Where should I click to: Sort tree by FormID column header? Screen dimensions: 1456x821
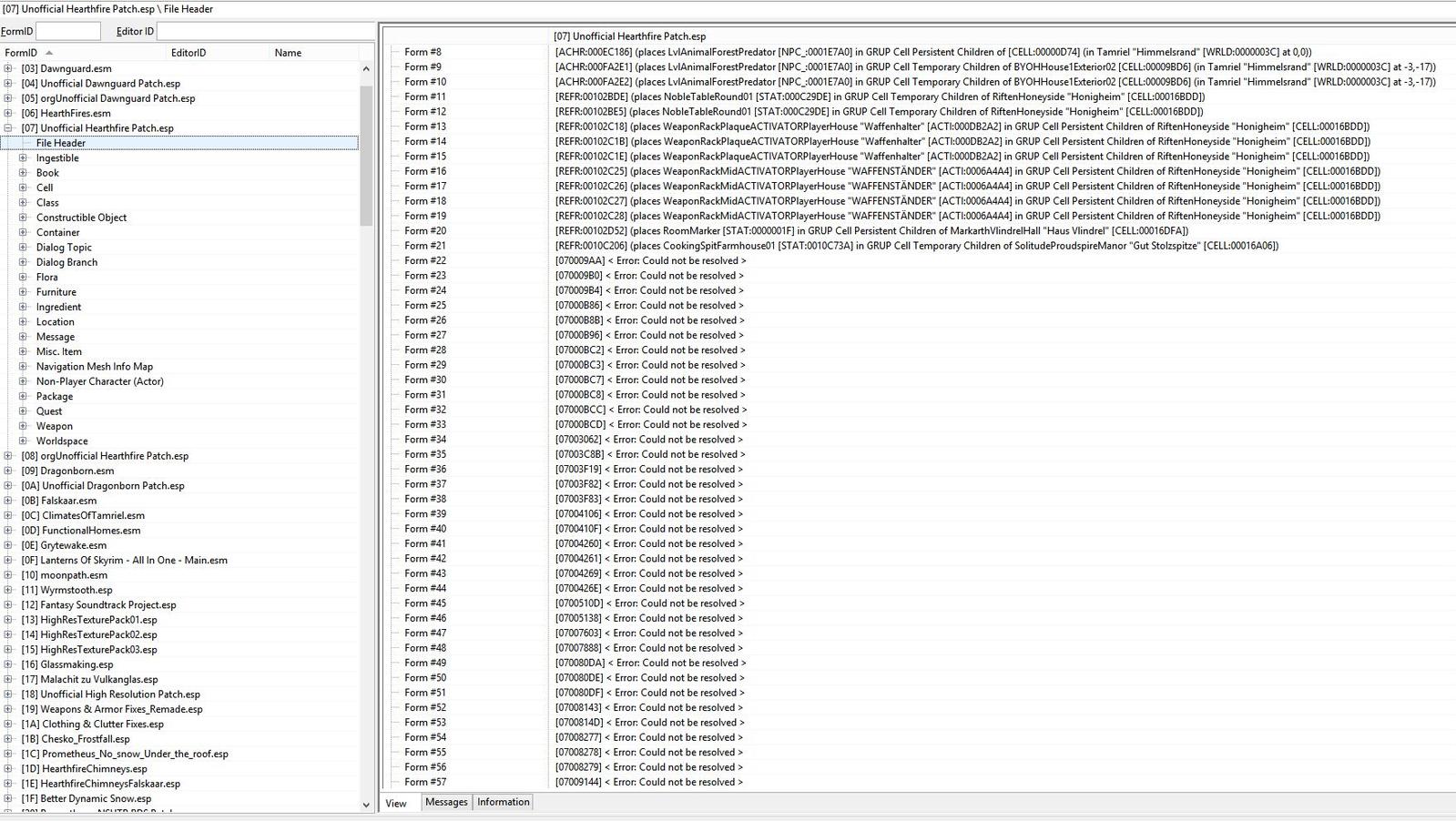click(x=21, y=53)
